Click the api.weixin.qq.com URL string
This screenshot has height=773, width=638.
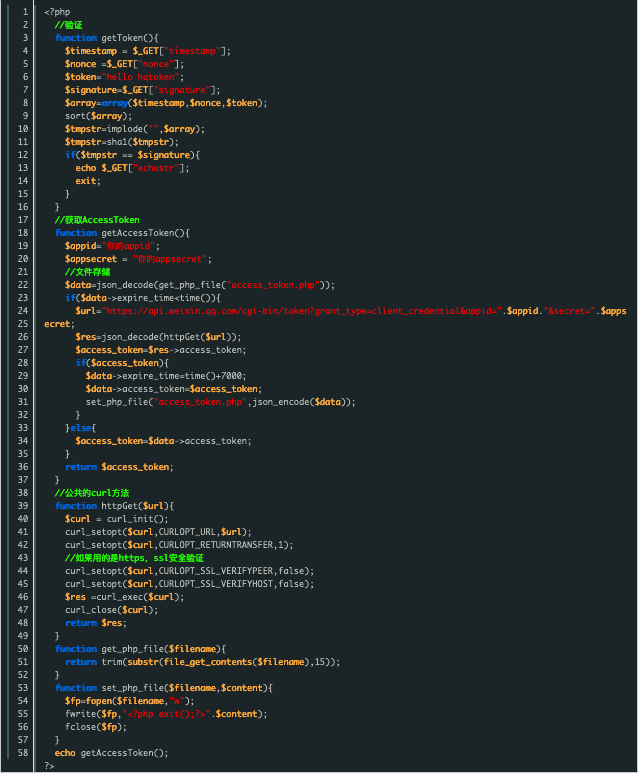(x=301, y=311)
